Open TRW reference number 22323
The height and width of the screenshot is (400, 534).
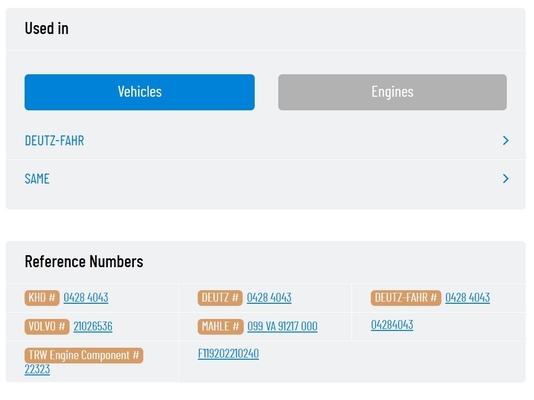37,369
